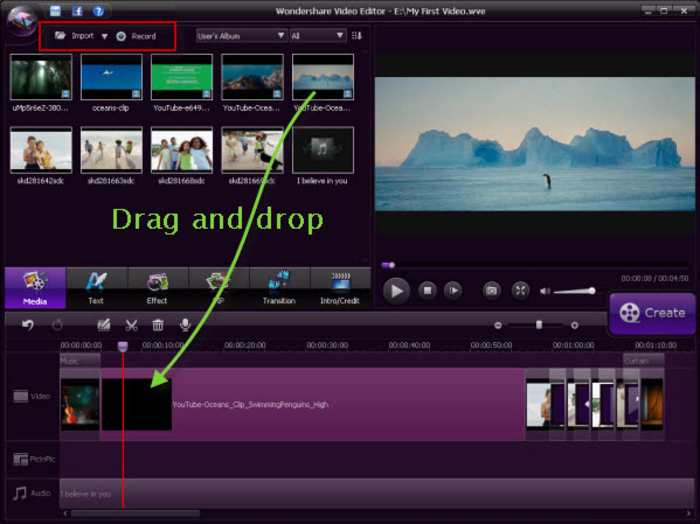Toggle full screen preview
700x524 pixels.
pos(520,291)
